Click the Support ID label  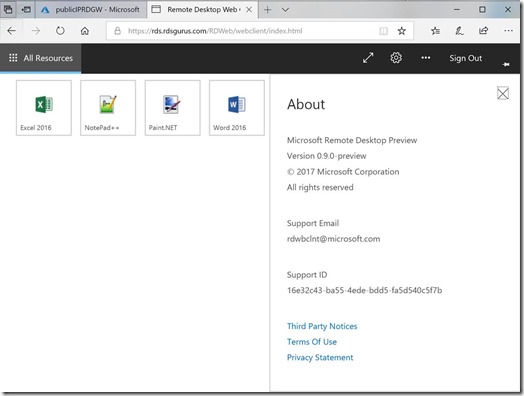(x=307, y=275)
